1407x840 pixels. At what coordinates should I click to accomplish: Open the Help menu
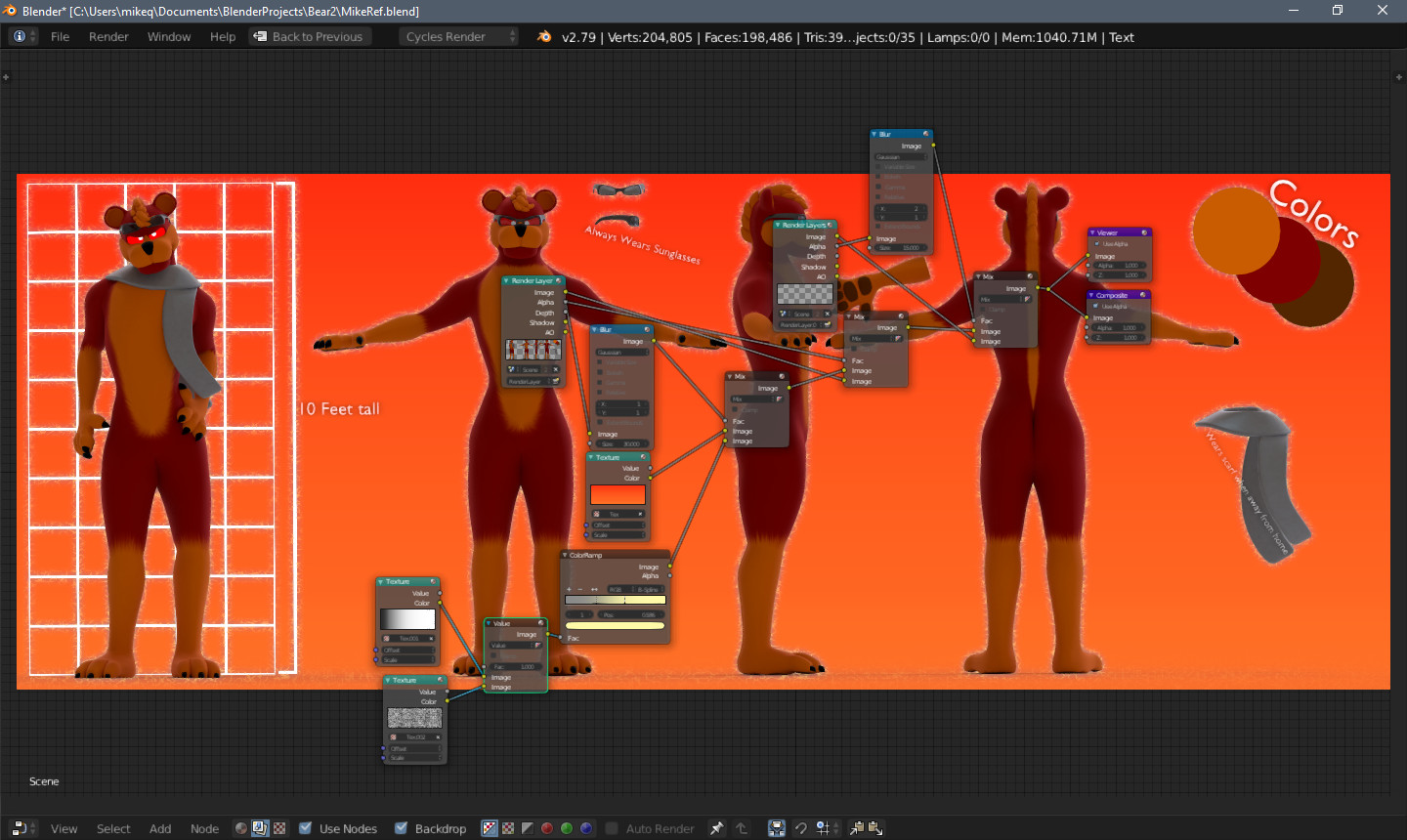tap(223, 36)
